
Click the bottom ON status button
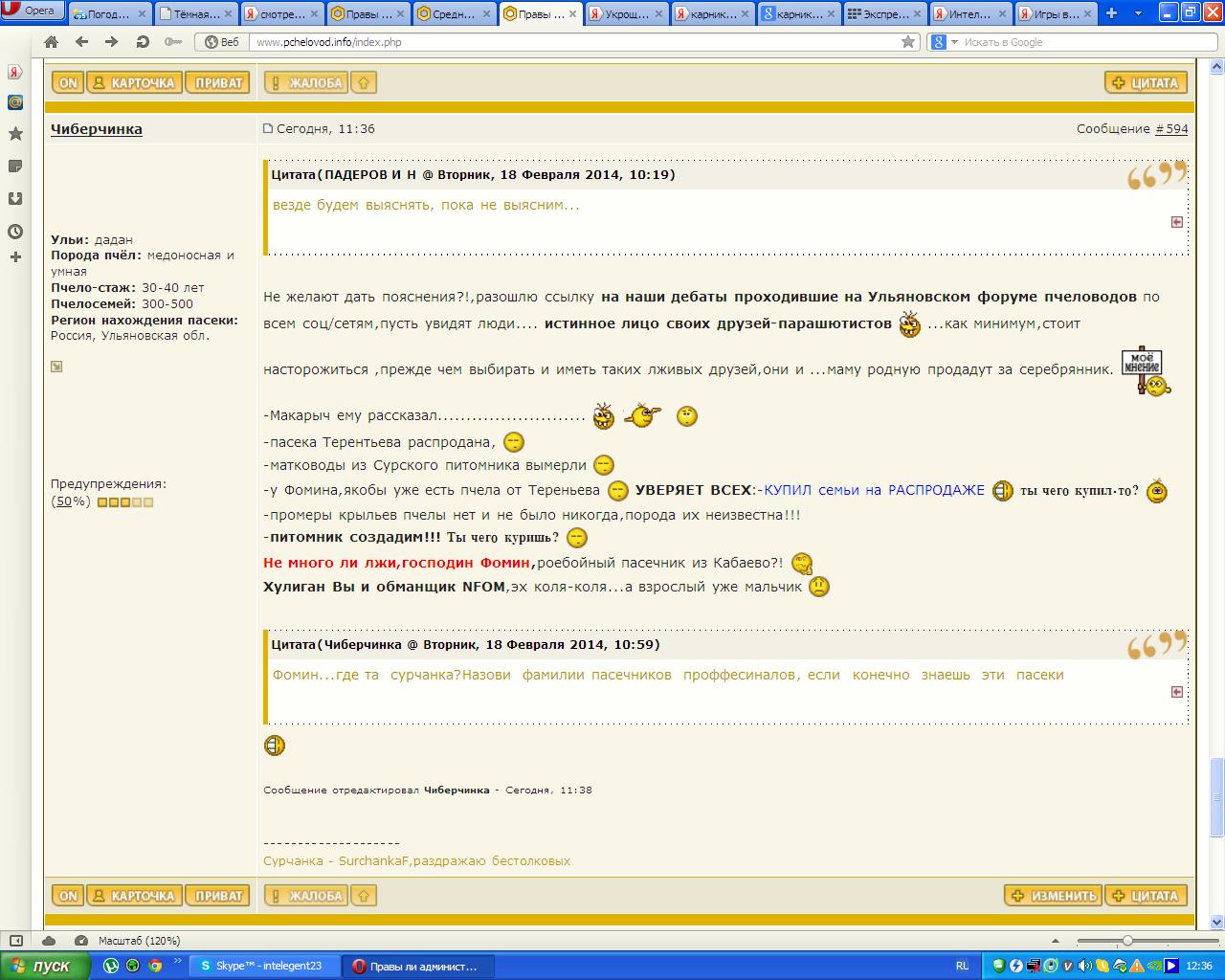68,896
